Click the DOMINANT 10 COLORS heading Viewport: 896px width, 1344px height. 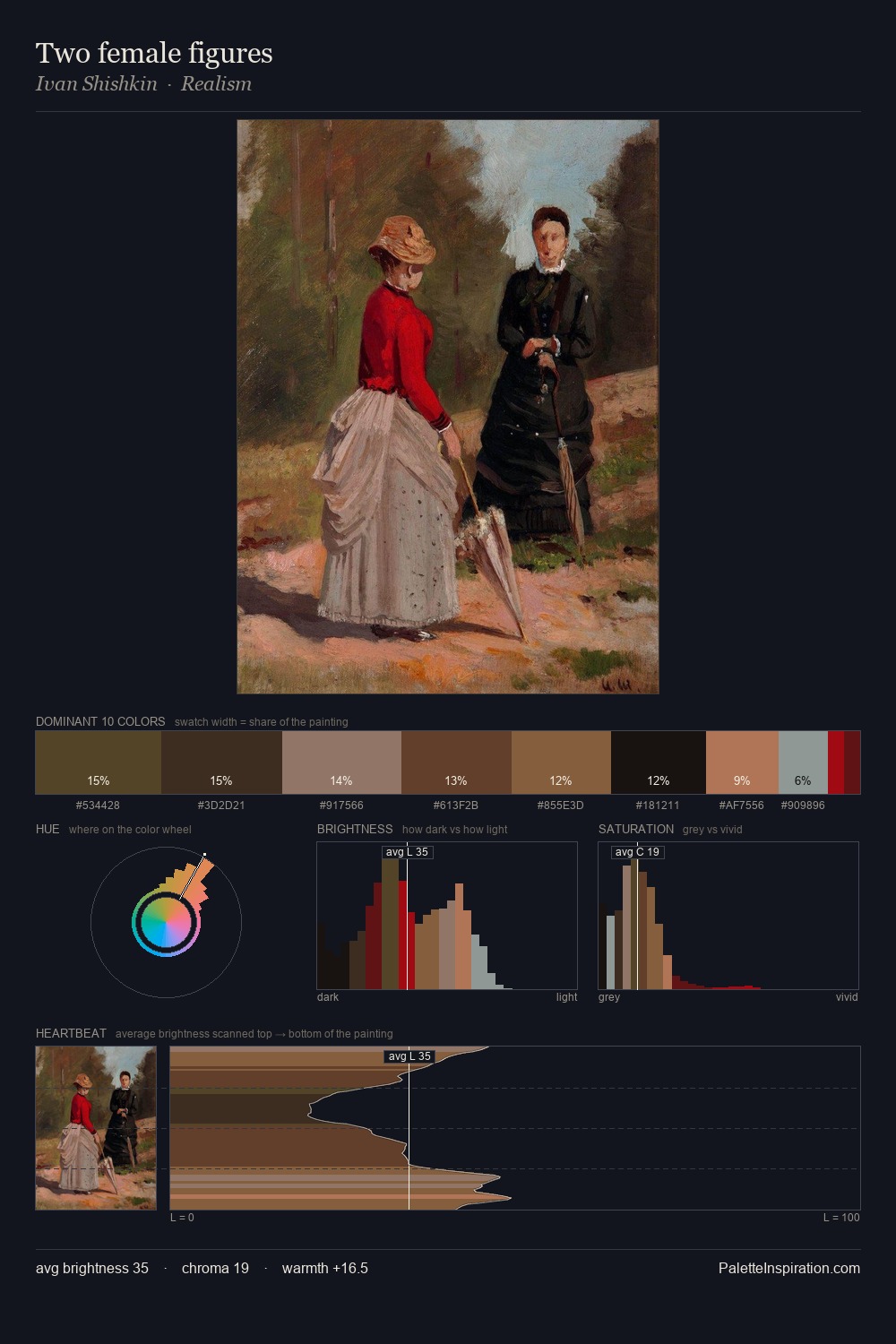[100, 721]
